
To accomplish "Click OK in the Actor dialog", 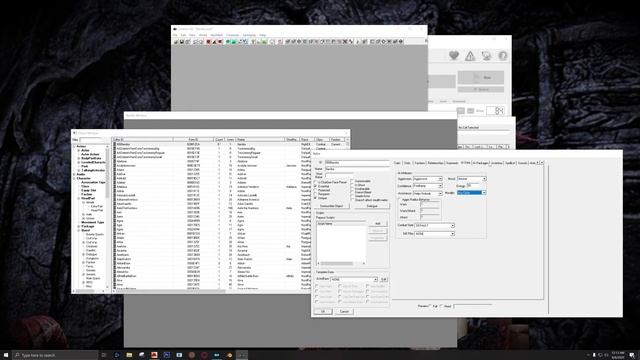I will tap(323, 311).
